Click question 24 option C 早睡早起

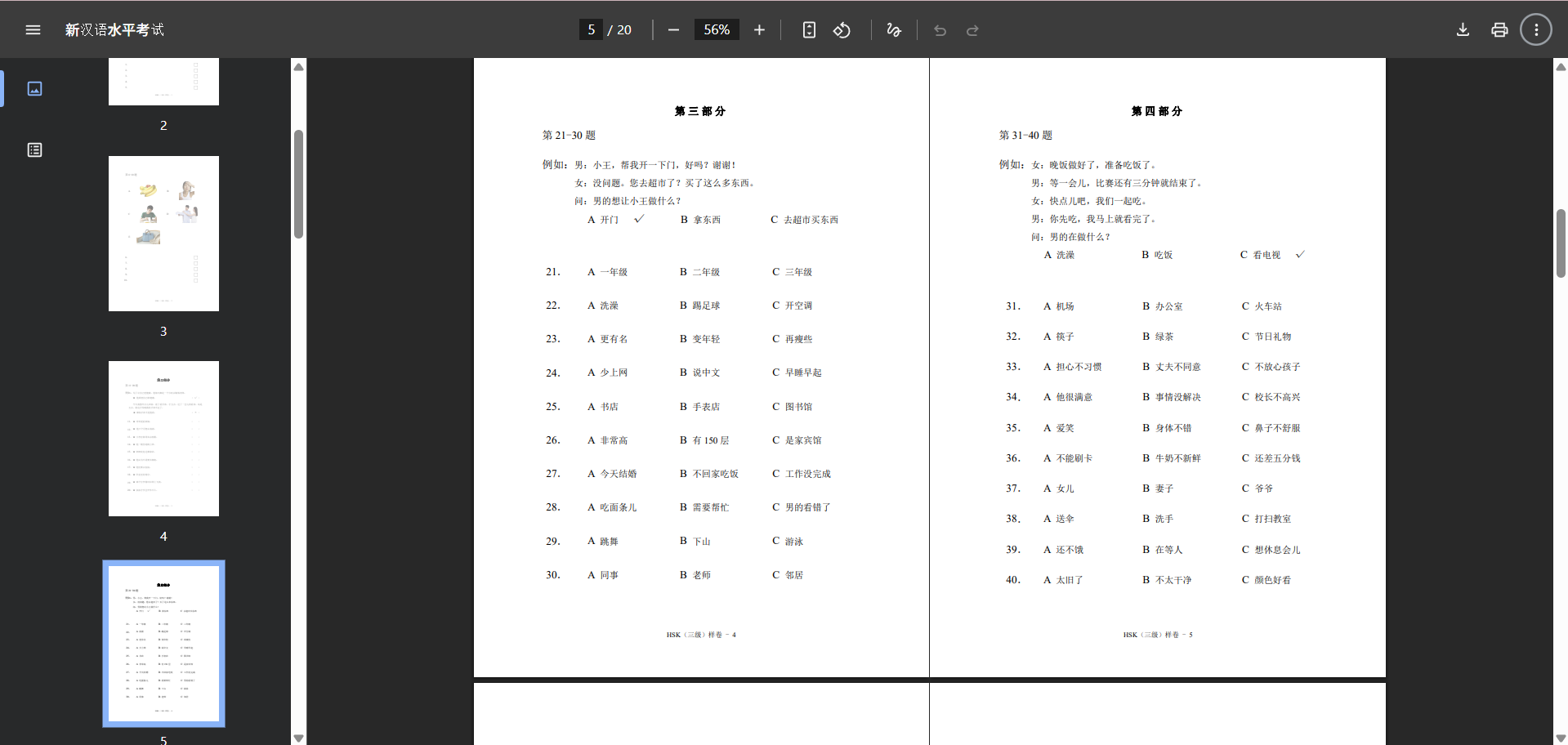tap(797, 372)
